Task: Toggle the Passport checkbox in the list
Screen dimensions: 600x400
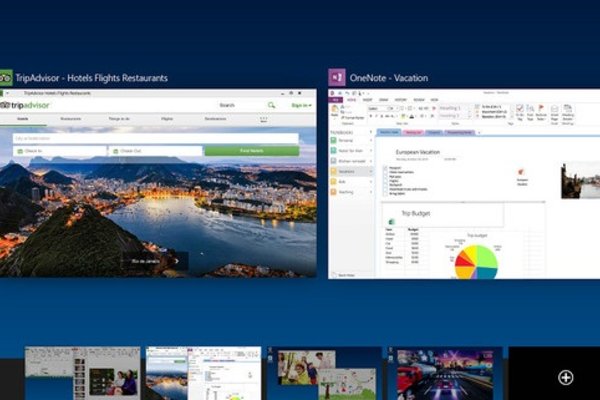Action: pos(385,168)
